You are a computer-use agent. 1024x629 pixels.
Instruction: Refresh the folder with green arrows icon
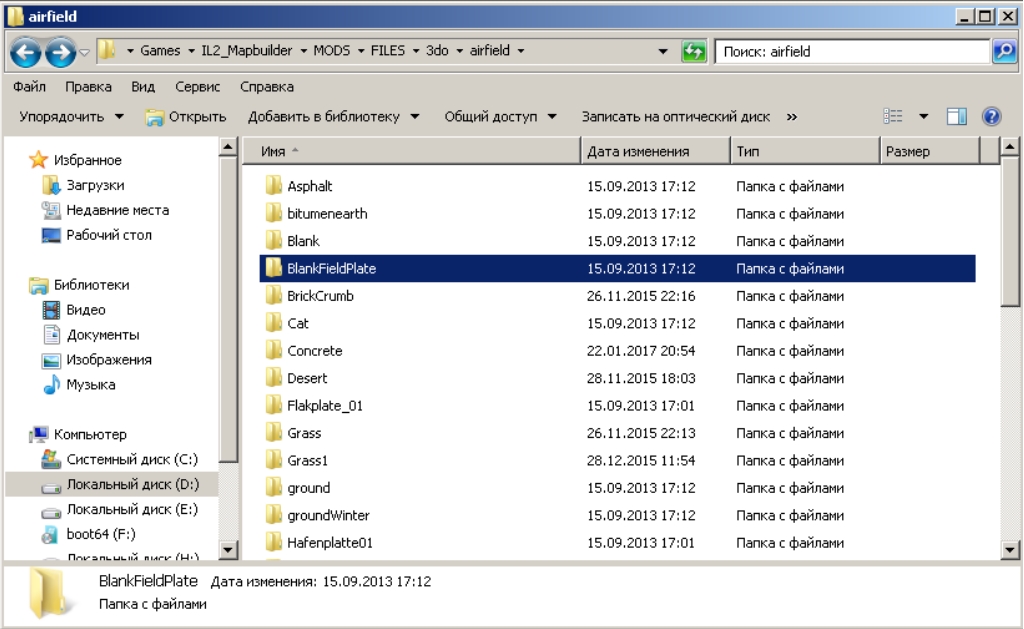tap(694, 51)
